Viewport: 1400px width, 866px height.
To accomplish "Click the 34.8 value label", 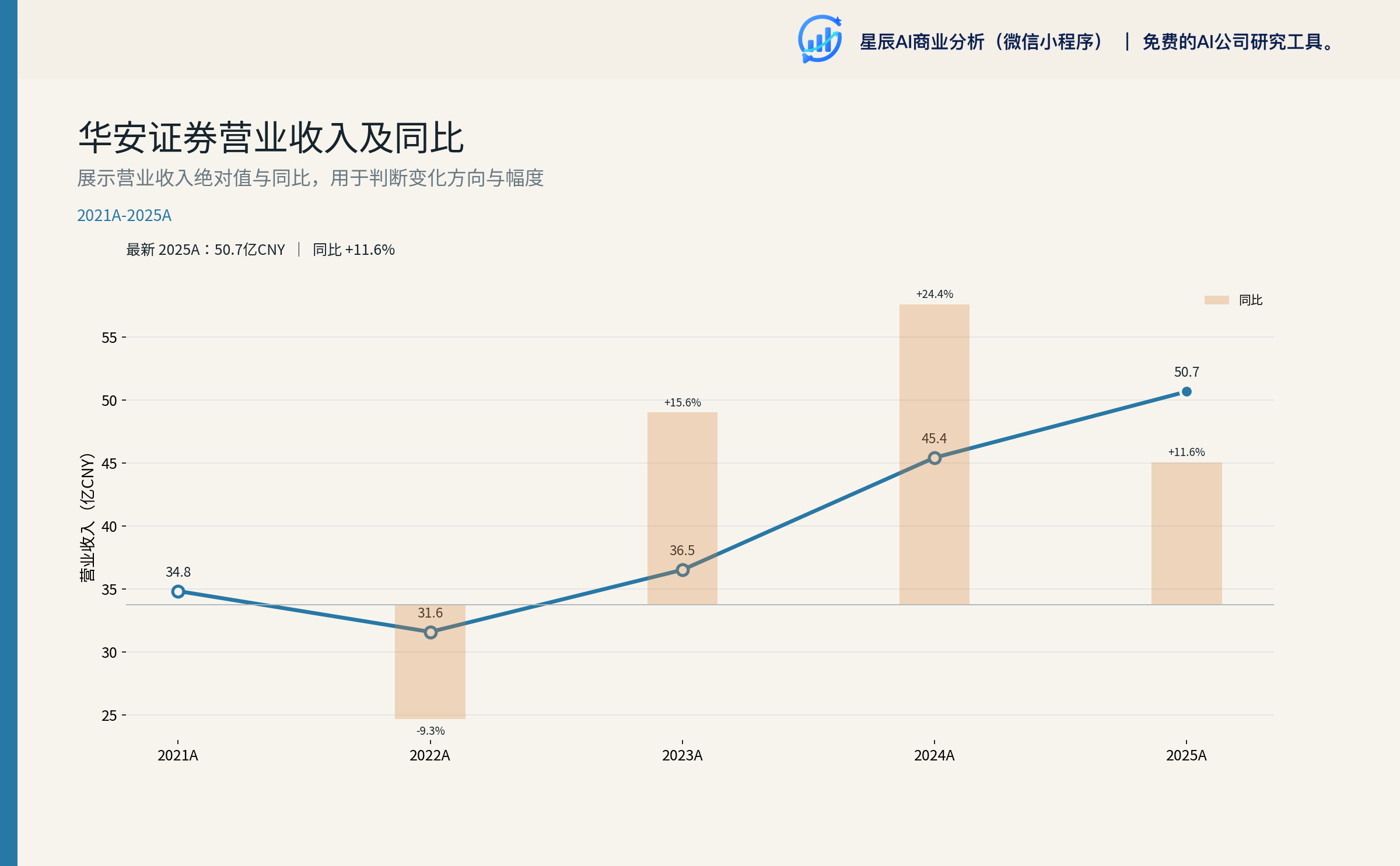I will pos(178,572).
